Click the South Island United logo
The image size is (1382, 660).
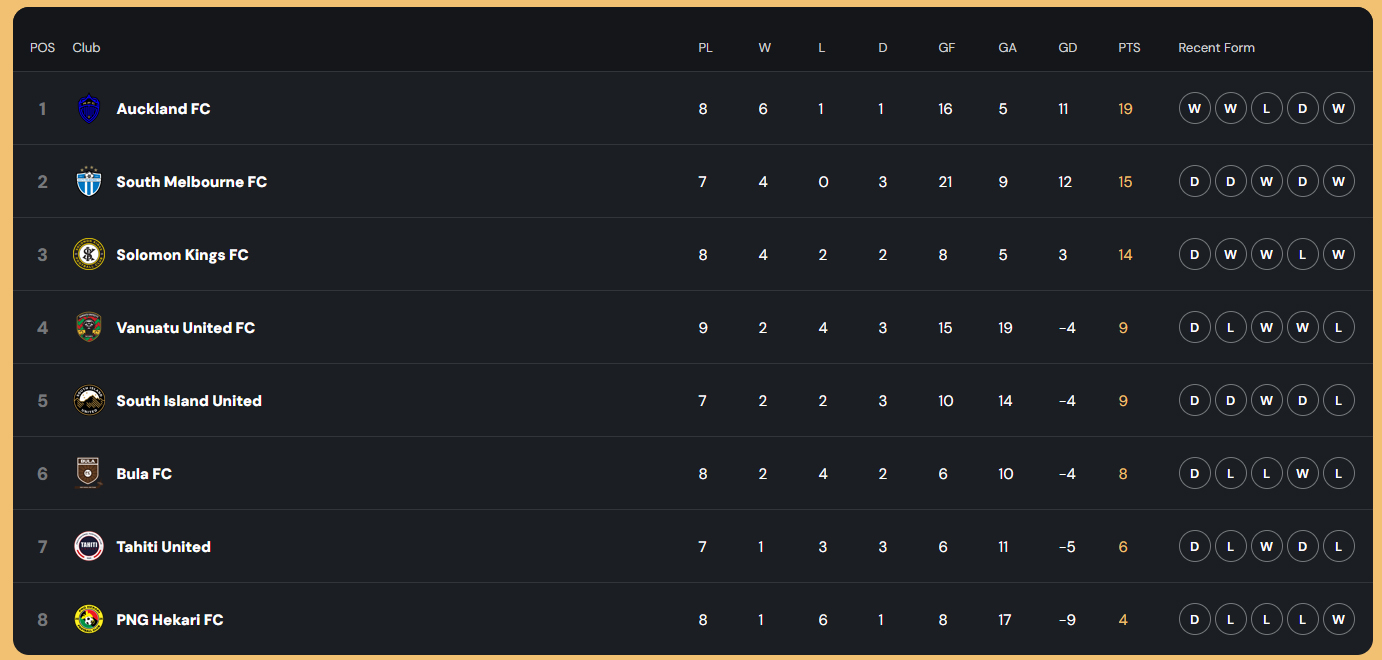[89, 401]
